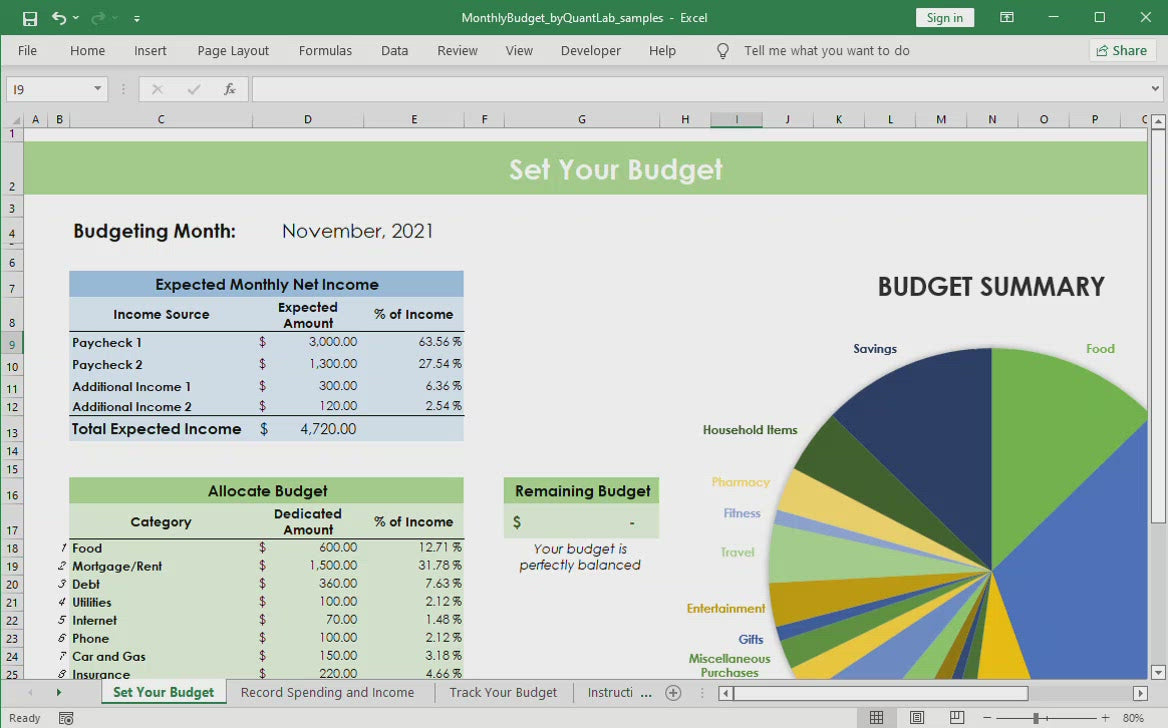Expand the formula bar with the chevron
The height and width of the screenshot is (728, 1168).
(1156, 89)
